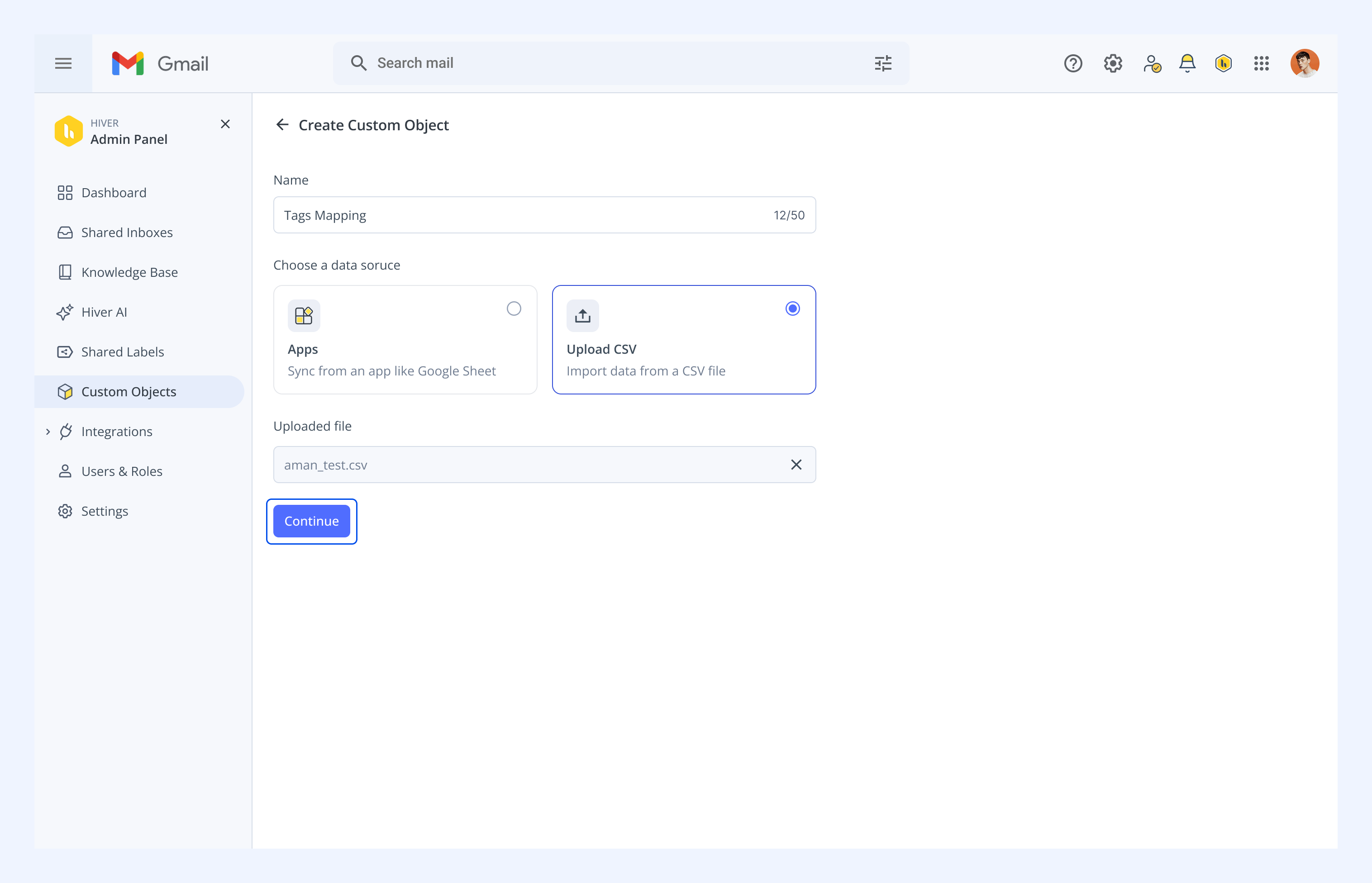Select the Apps data source radio button
This screenshot has height=883, width=1372.
(x=514, y=309)
